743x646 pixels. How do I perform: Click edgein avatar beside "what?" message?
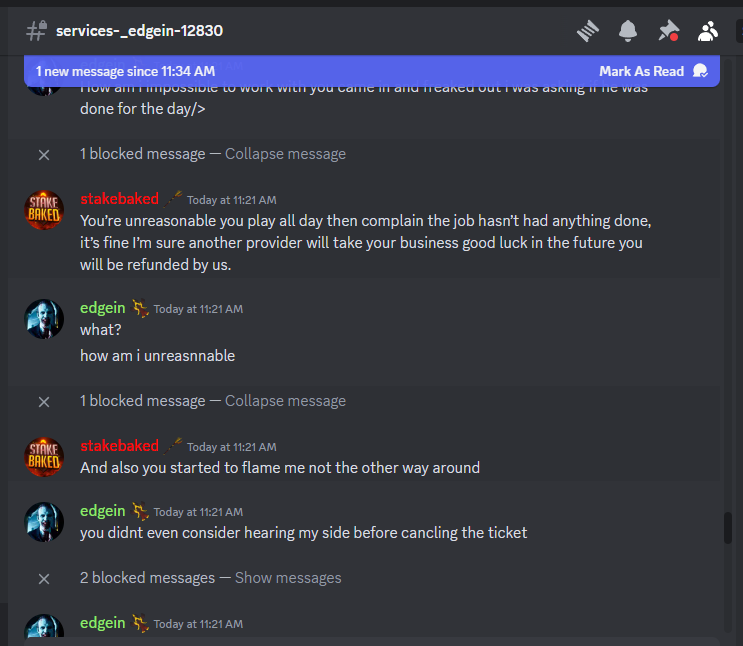44,318
